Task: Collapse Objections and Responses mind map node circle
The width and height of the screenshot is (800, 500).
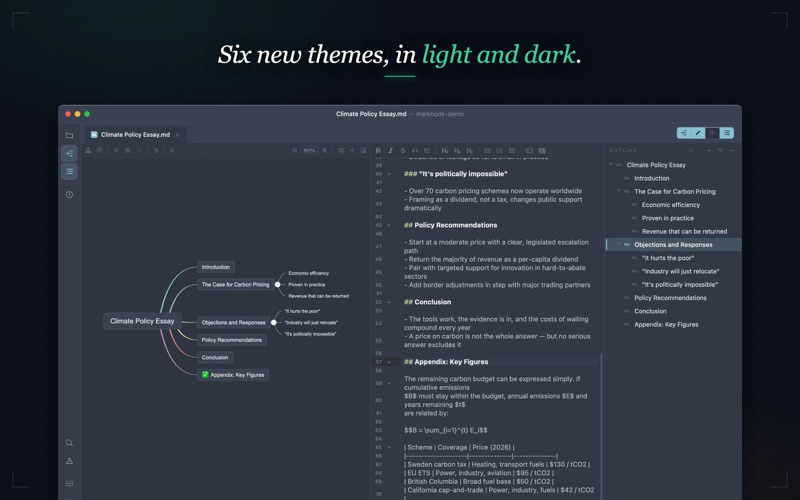Action: (x=274, y=322)
